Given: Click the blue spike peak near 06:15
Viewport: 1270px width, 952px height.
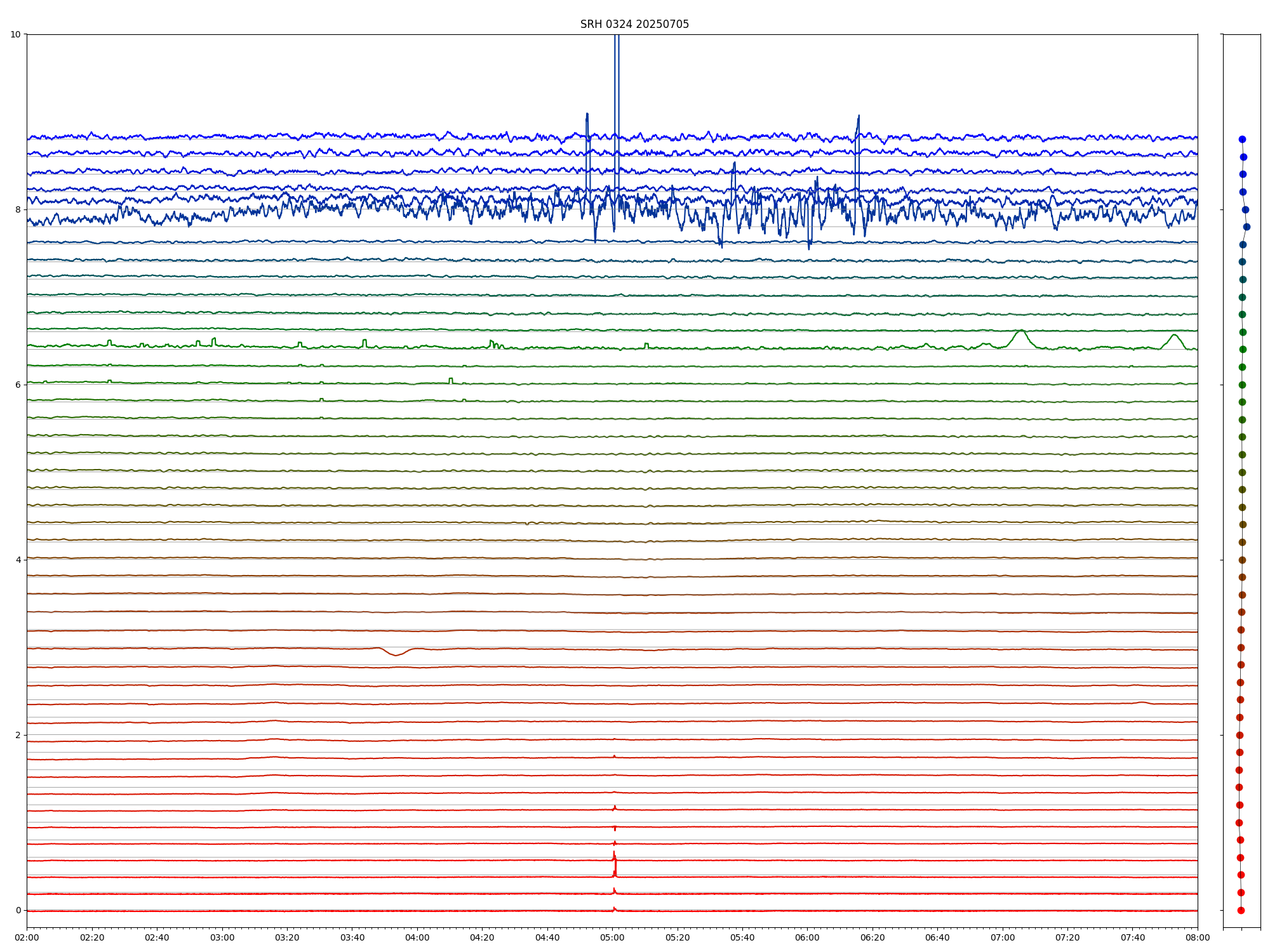Looking at the screenshot, I should (859, 117).
